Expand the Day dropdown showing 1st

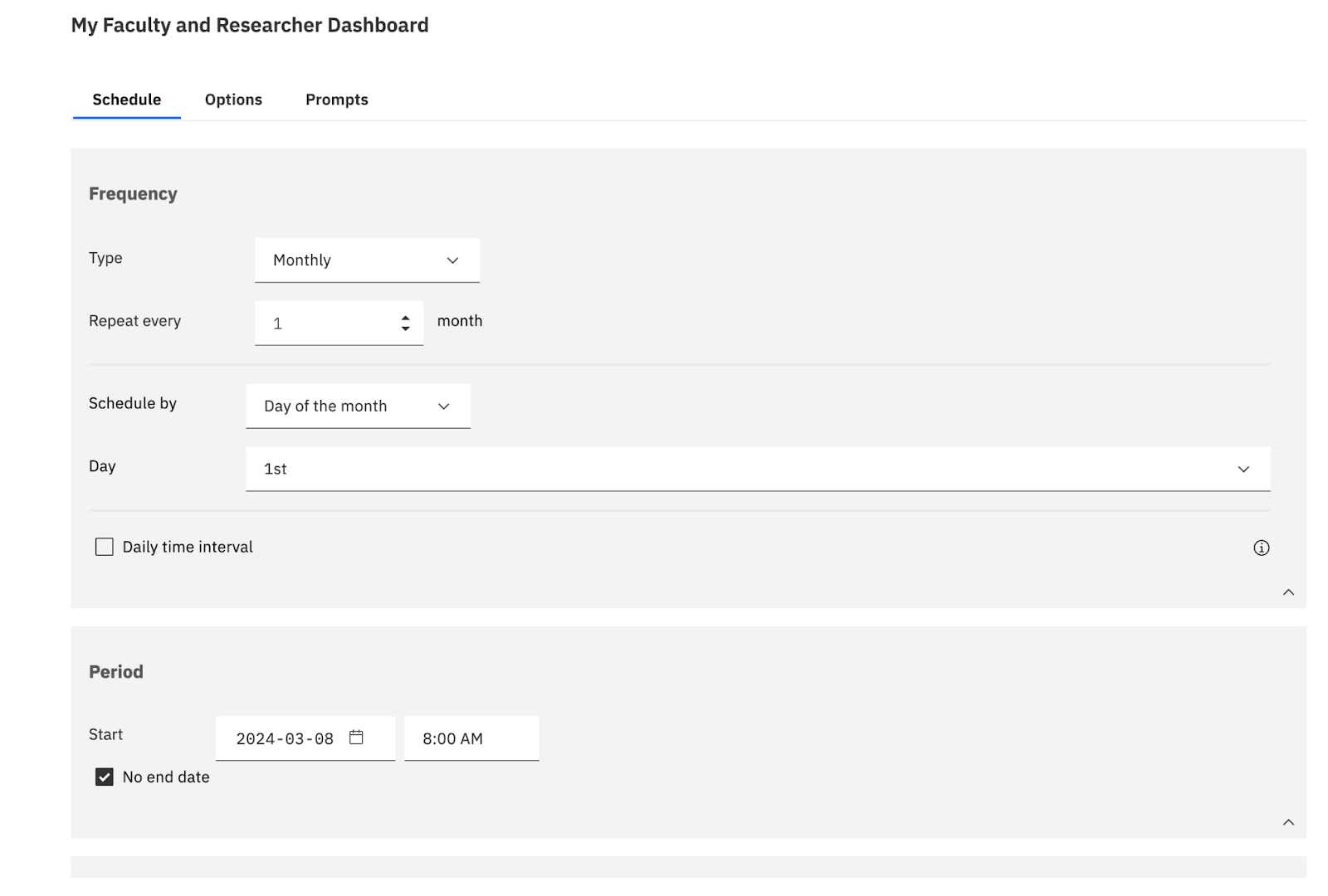coord(757,470)
